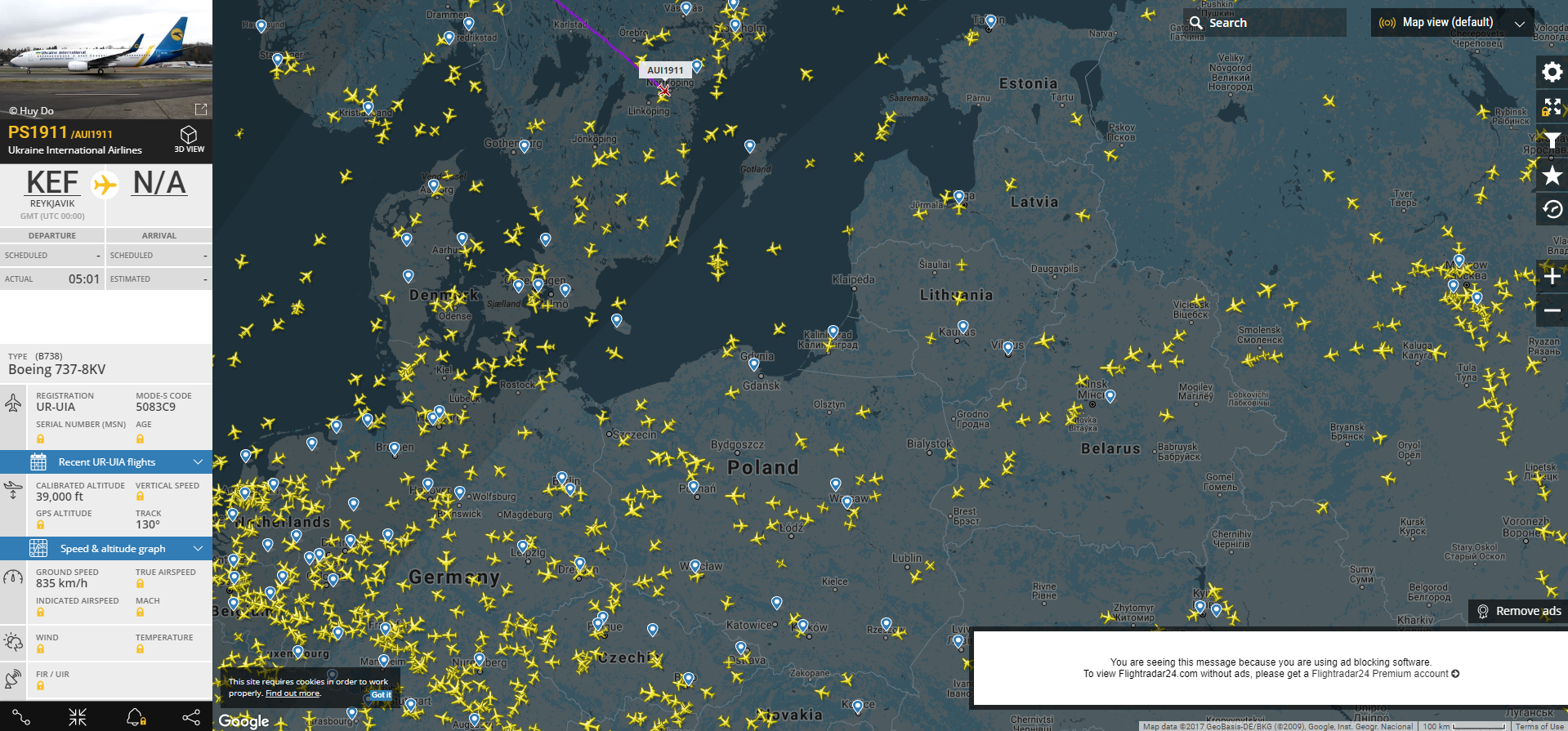The image size is (1568, 731).
Task: Expand Speed & altitude graph
Action: click(x=106, y=549)
